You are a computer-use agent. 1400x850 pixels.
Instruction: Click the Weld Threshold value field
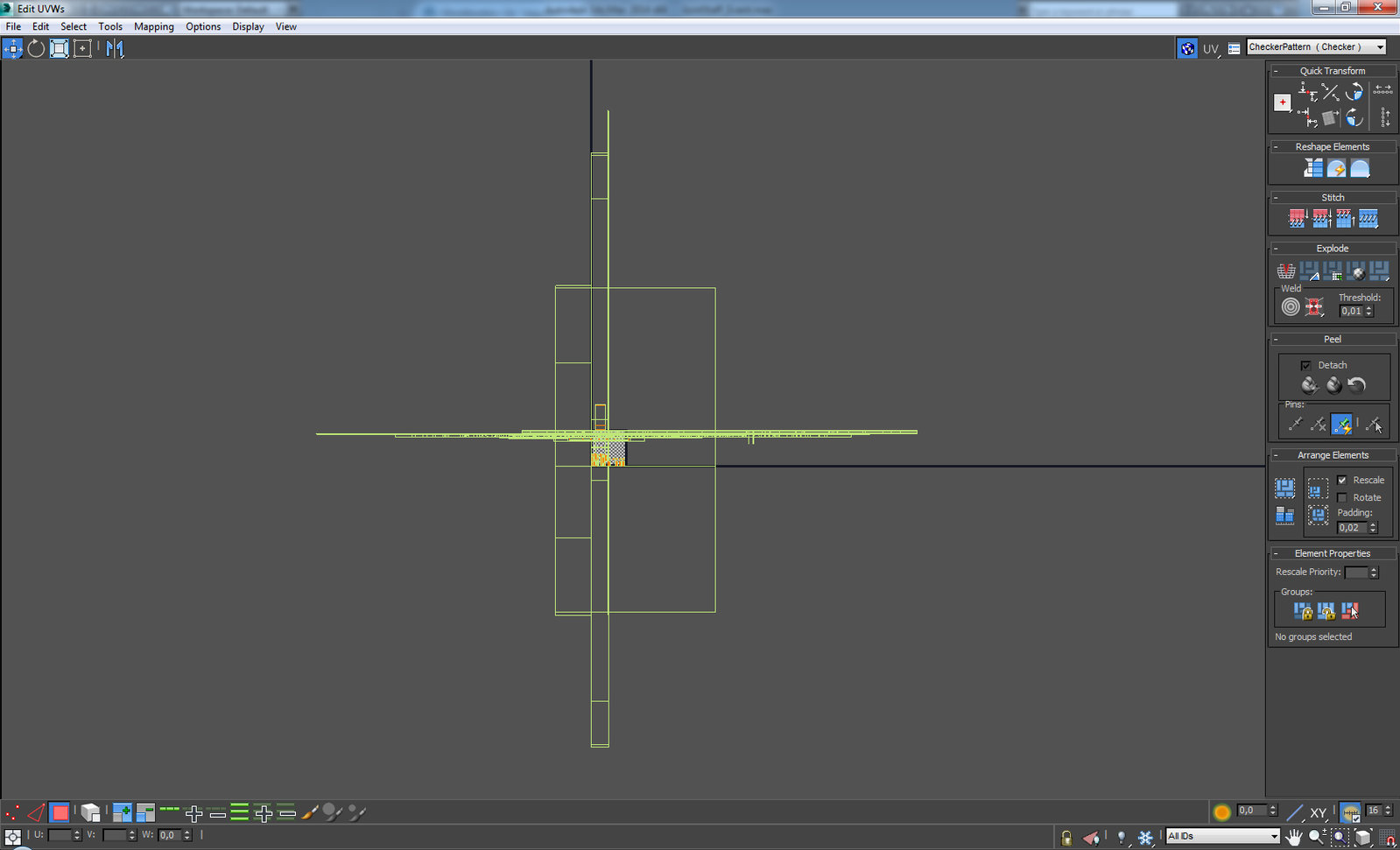[x=1351, y=312]
